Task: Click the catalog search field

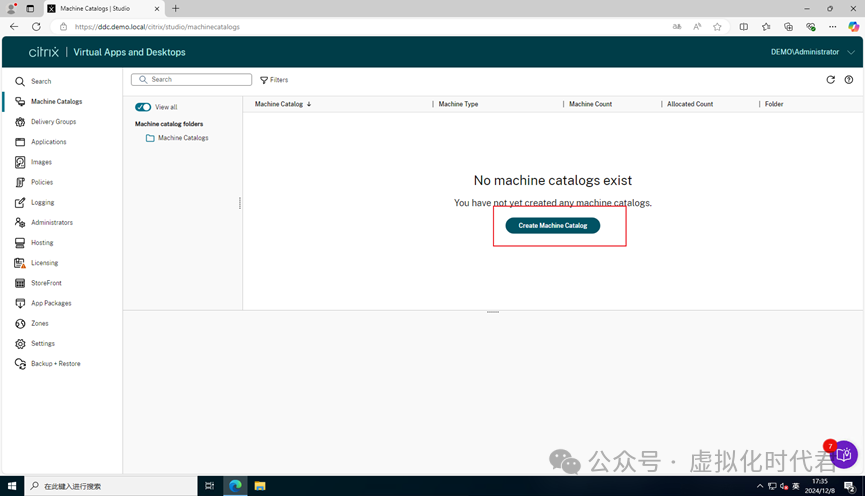Action: [191, 79]
